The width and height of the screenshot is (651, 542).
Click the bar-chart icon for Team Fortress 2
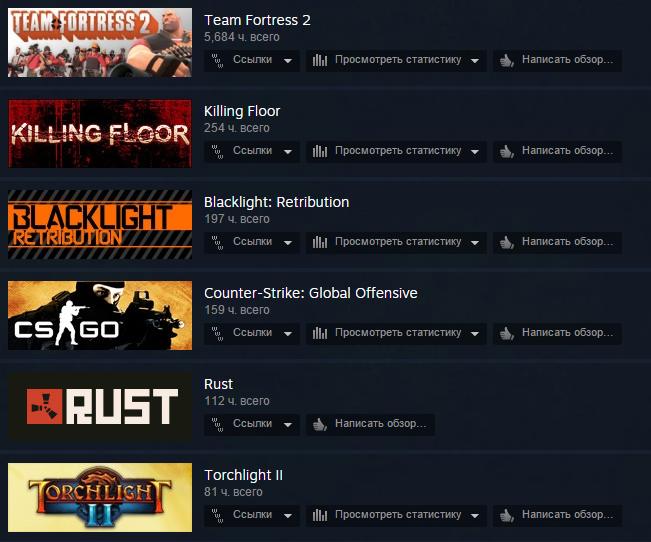point(320,61)
